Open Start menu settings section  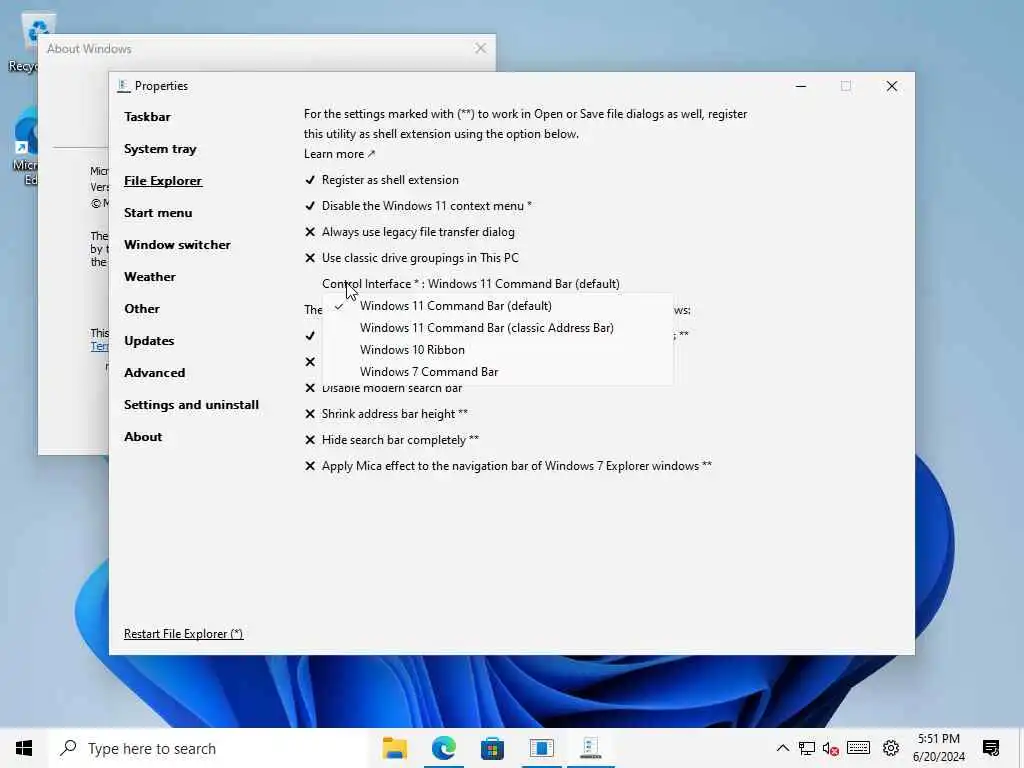click(158, 213)
